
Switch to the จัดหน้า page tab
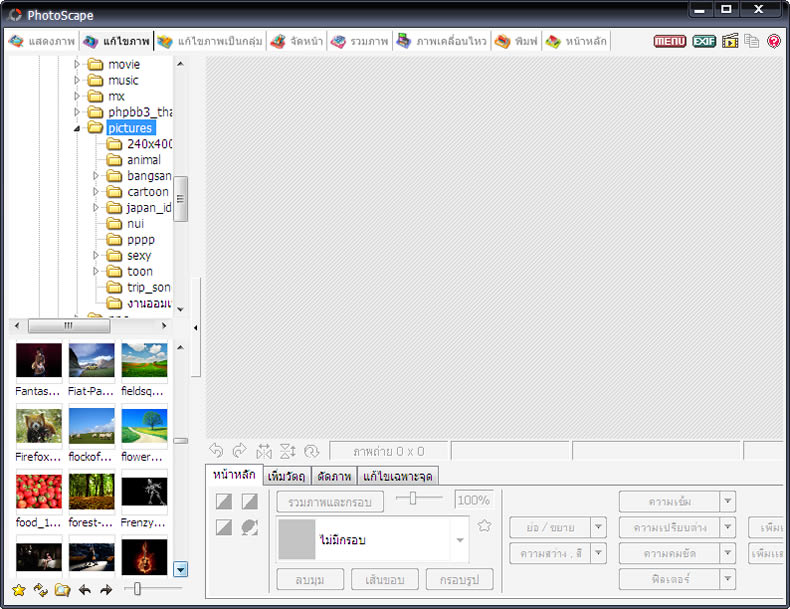click(x=297, y=41)
